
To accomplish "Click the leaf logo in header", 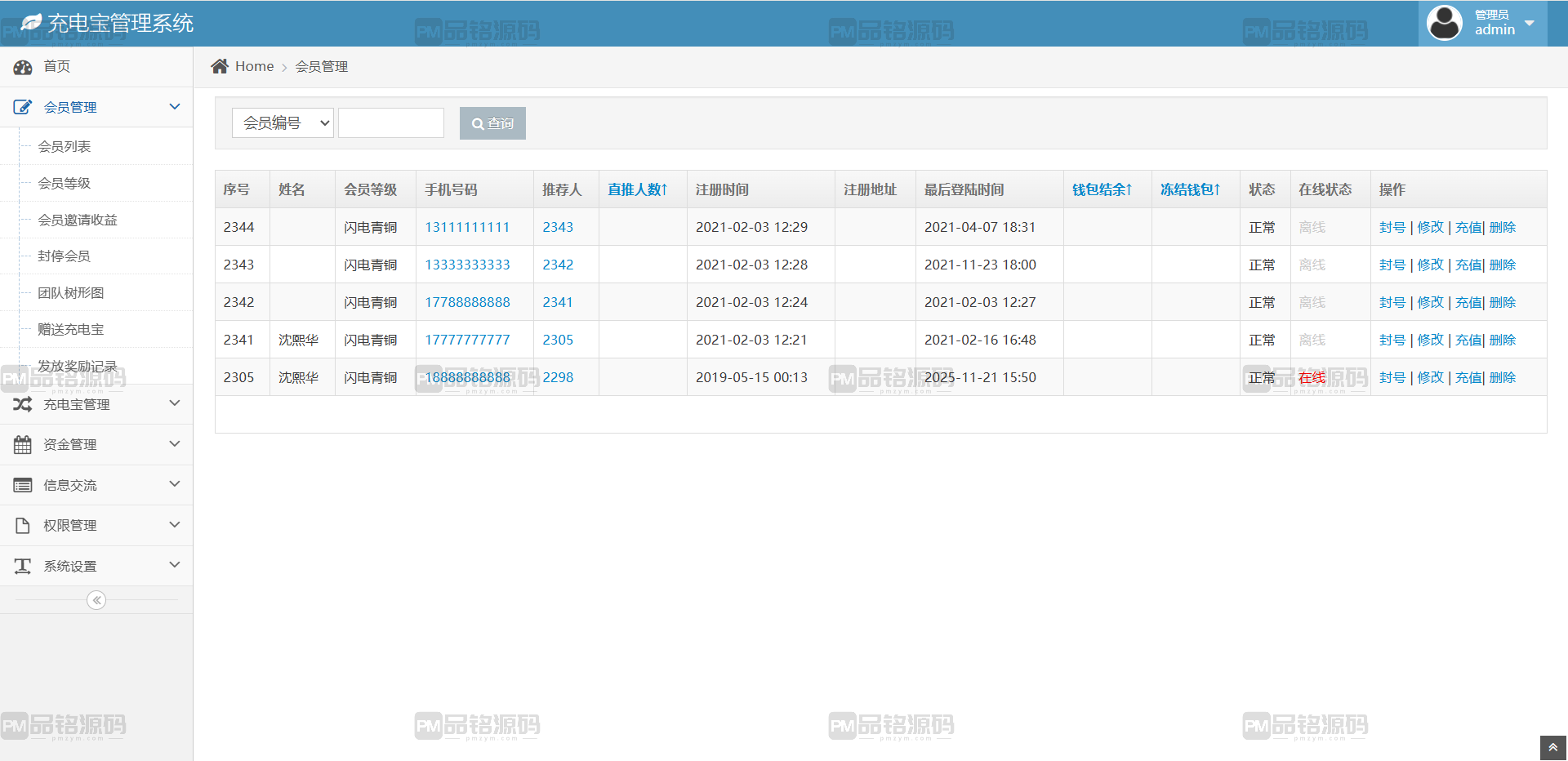I will click(x=31, y=23).
